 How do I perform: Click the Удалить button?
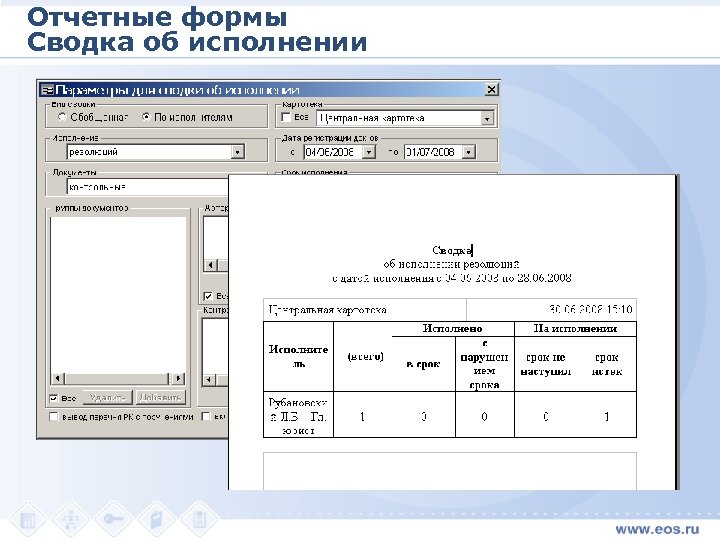(x=107, y=398)
